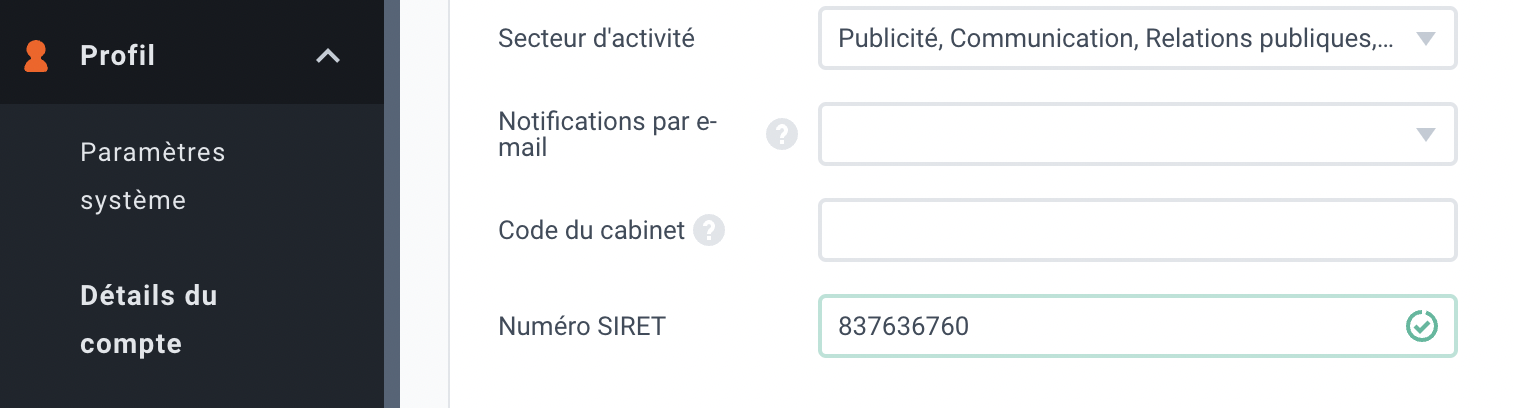This screenshot has width=1514, height=408.
Task: Click the Code du cabinet label
Action: click(x=591, y=231)
